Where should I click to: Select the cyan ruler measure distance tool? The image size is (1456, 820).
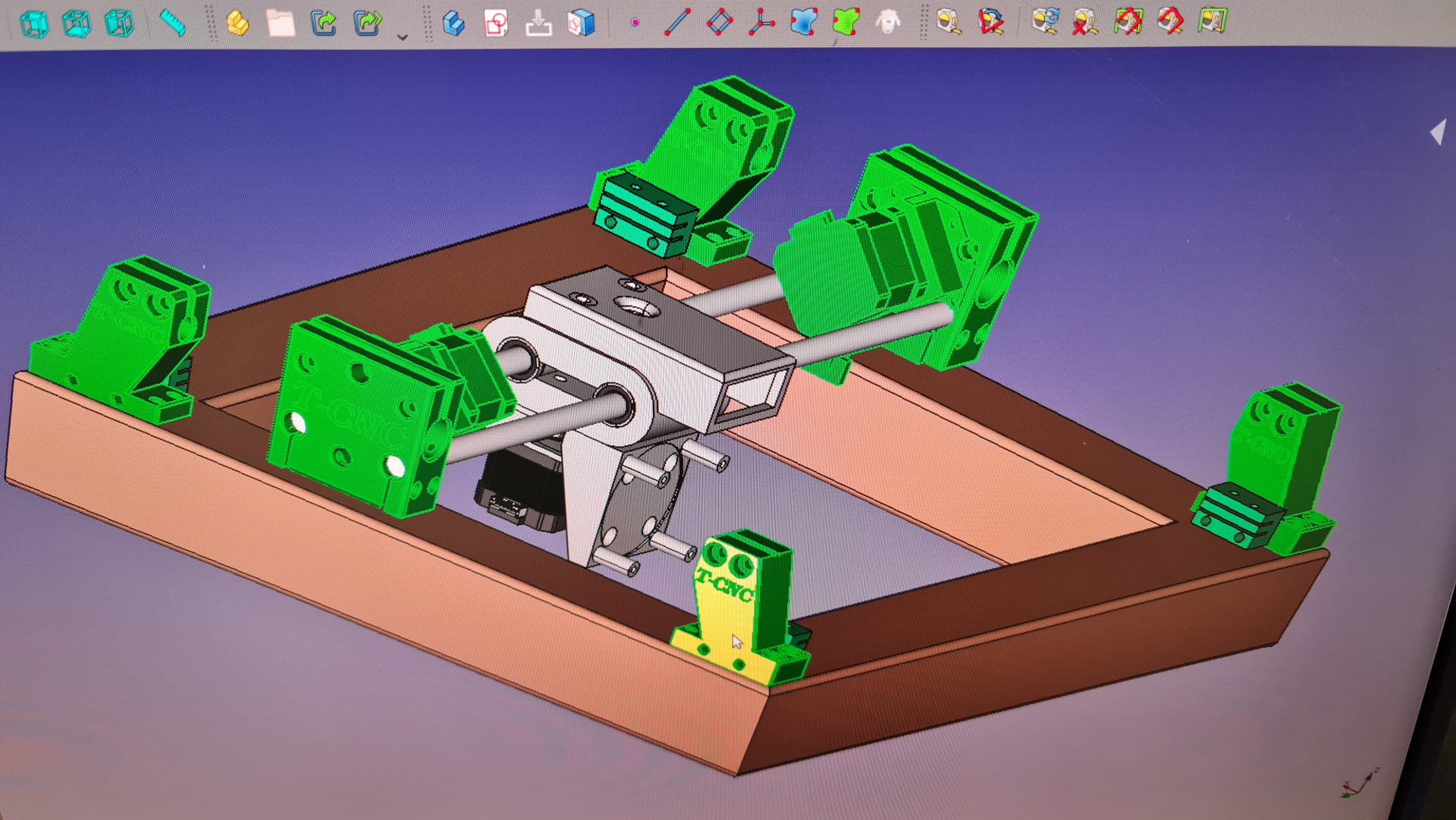pos(173,24)
